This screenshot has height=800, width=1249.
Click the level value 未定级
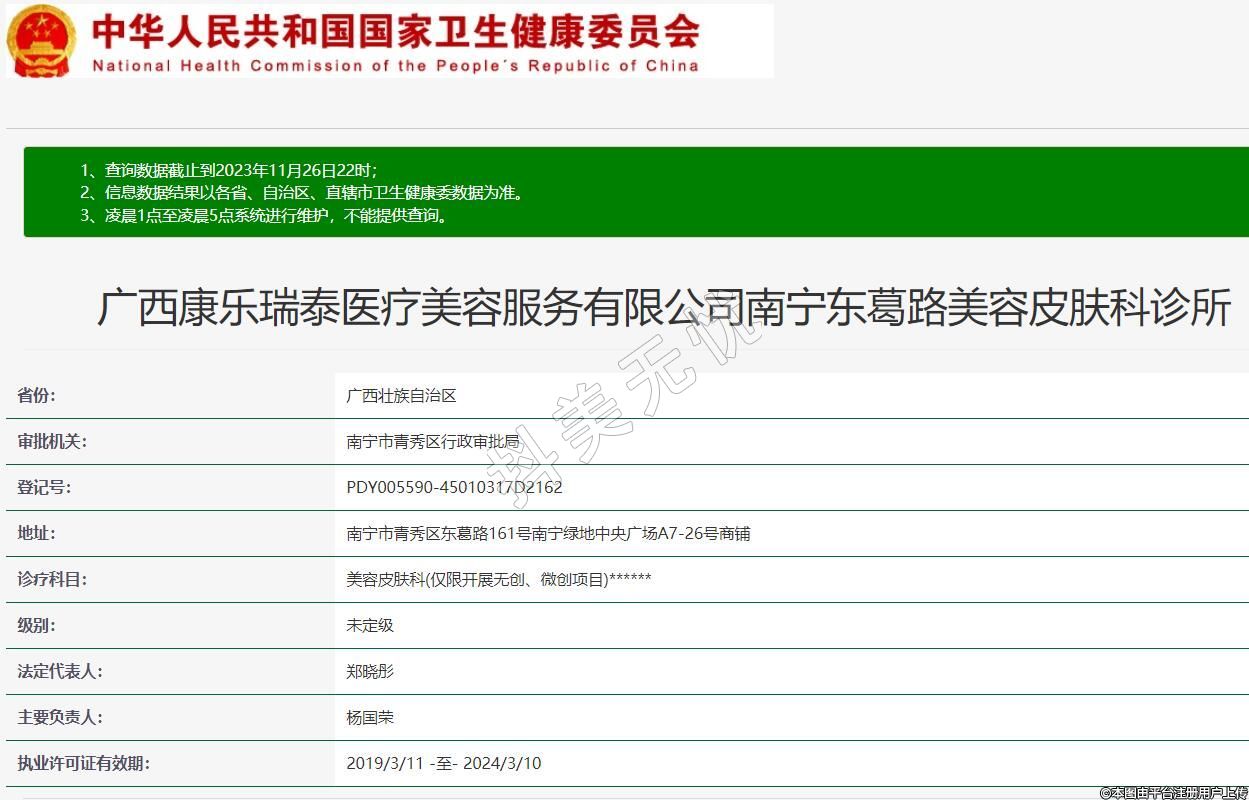click(x=370, y=626)
